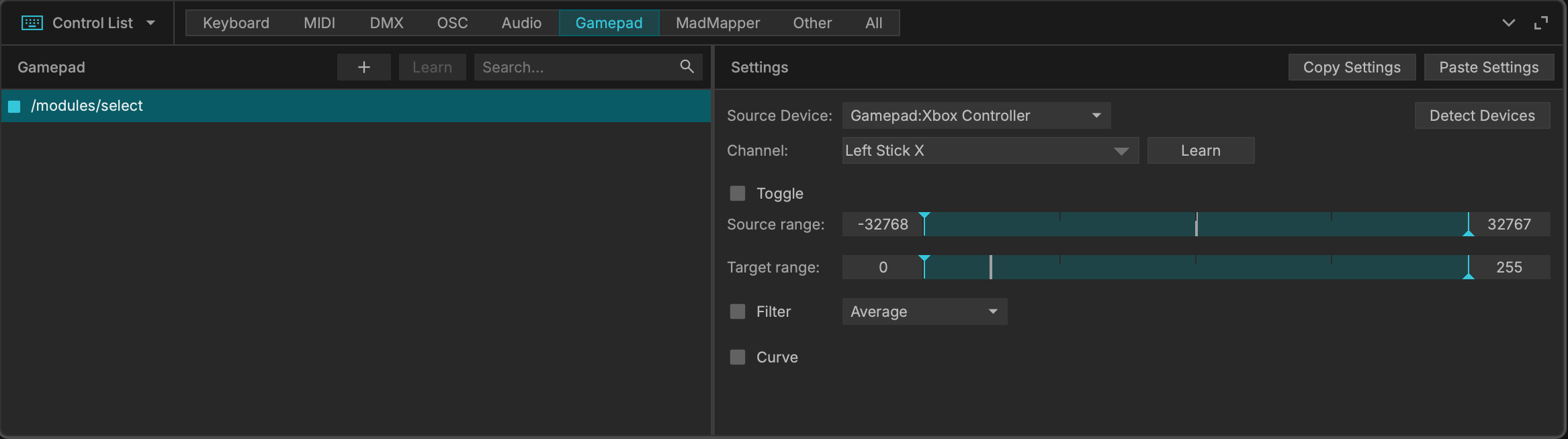
Task: Collapse panel with the chevron down icon
Action: (1509, 23)
